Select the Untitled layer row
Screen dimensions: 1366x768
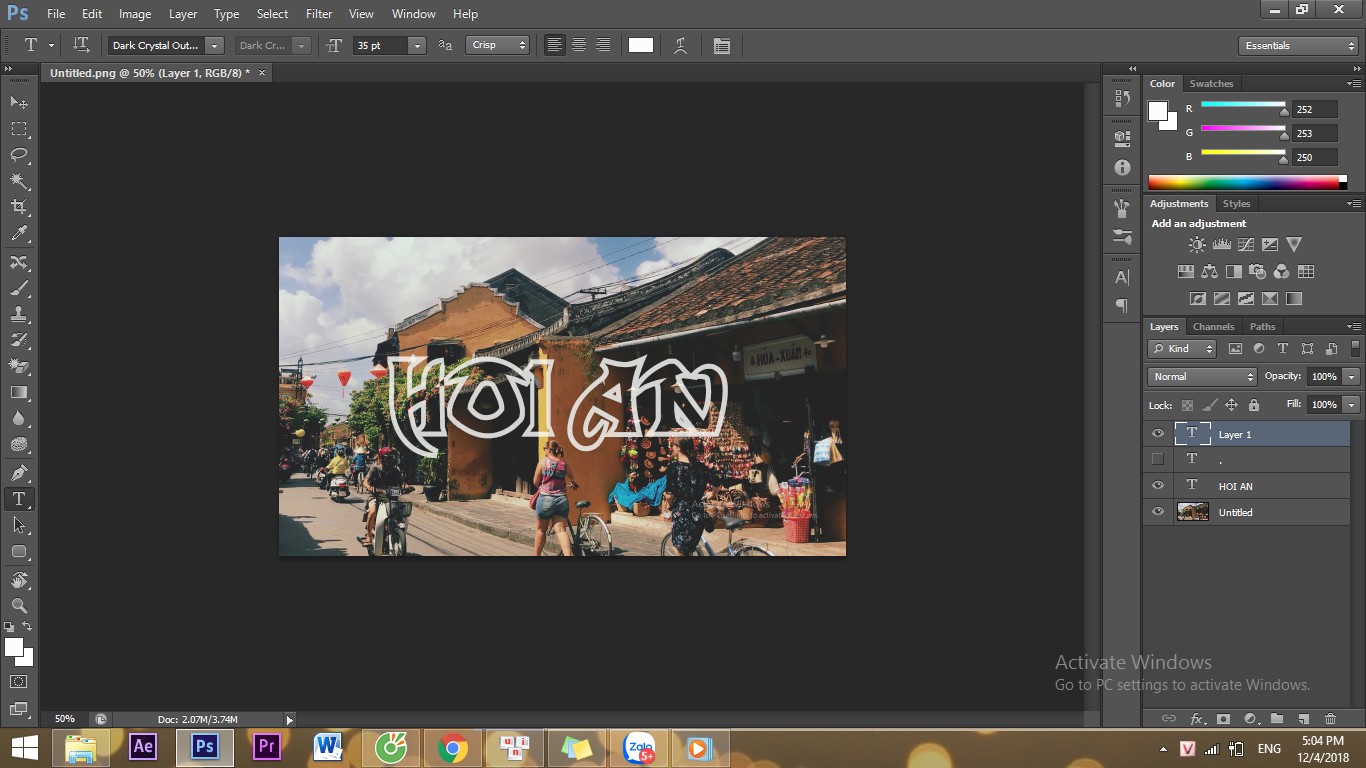click(1247, 512)
